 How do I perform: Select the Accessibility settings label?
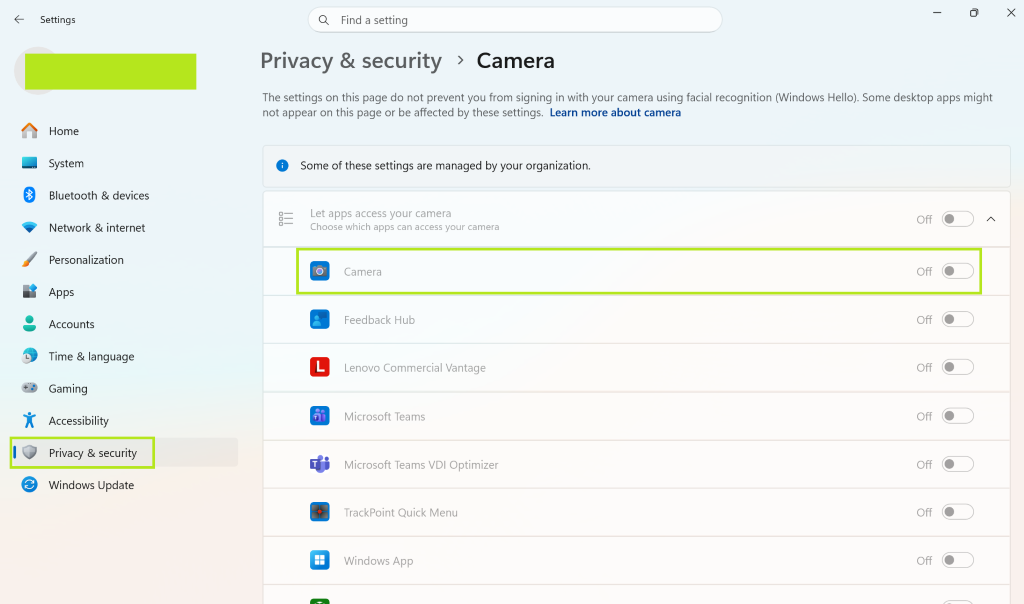[x=78, y=421]
